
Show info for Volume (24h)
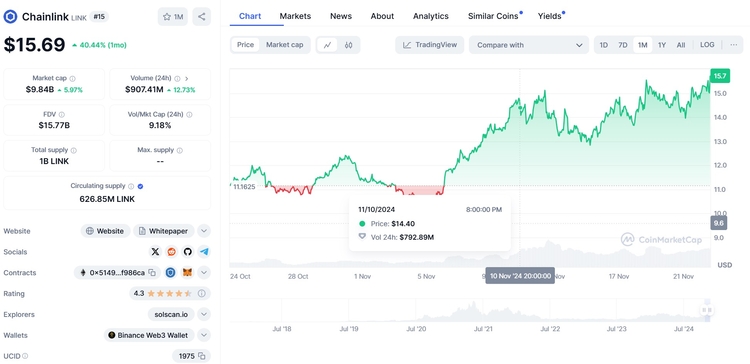(x=177, y=78)
